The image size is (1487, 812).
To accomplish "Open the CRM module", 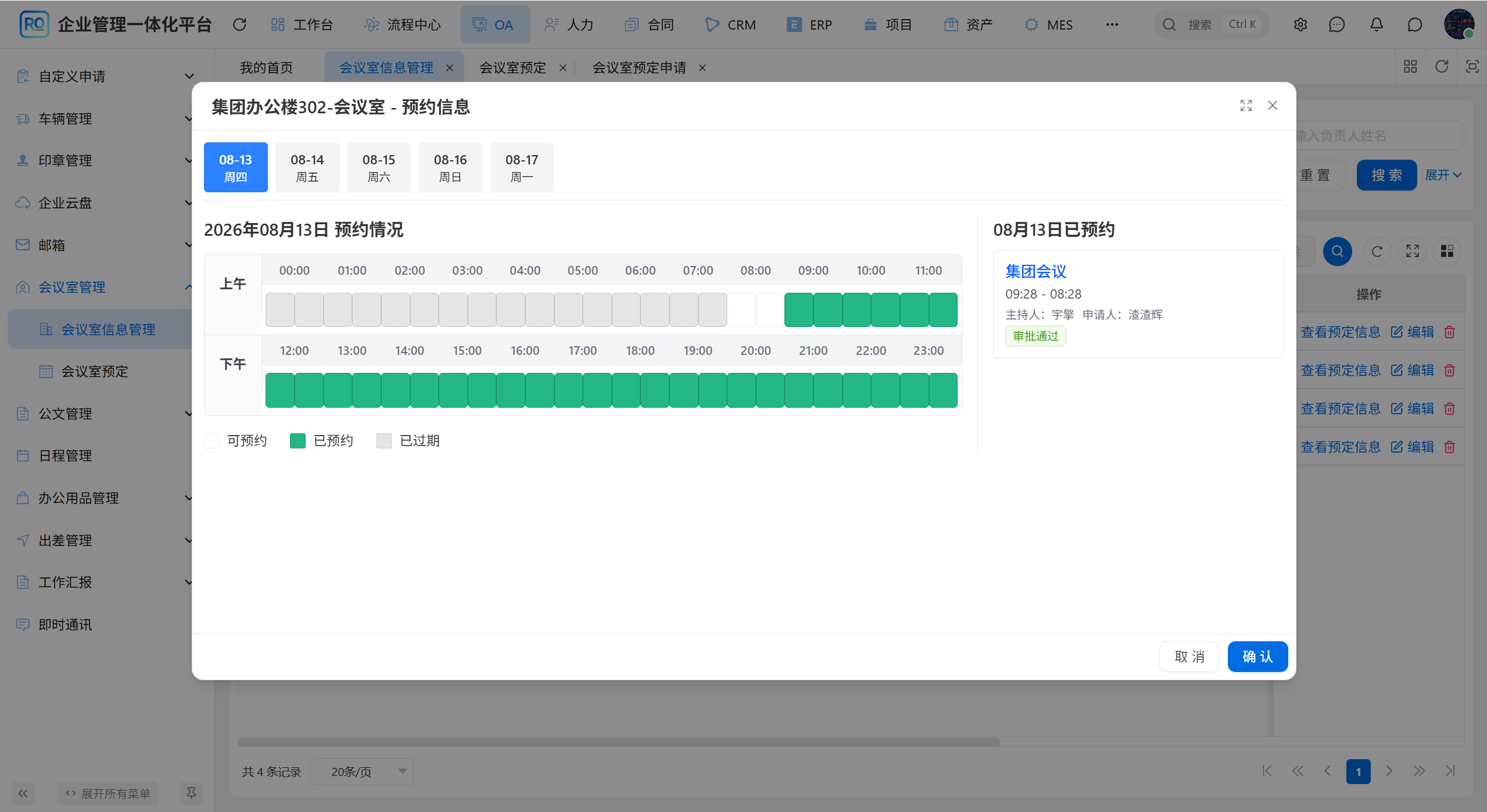I will coord(730,24).
